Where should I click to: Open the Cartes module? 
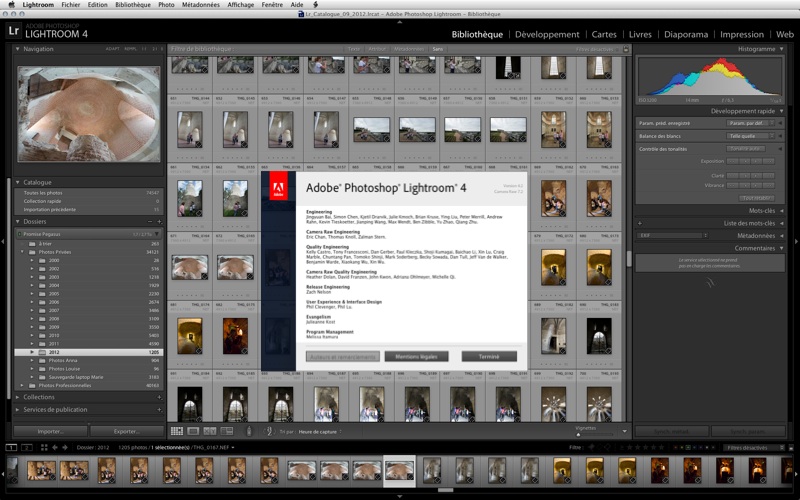pos(604,35)
